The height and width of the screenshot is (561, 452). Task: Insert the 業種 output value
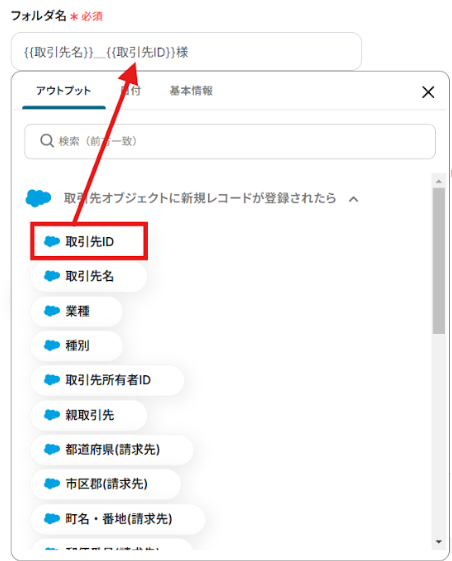(77, 311)
